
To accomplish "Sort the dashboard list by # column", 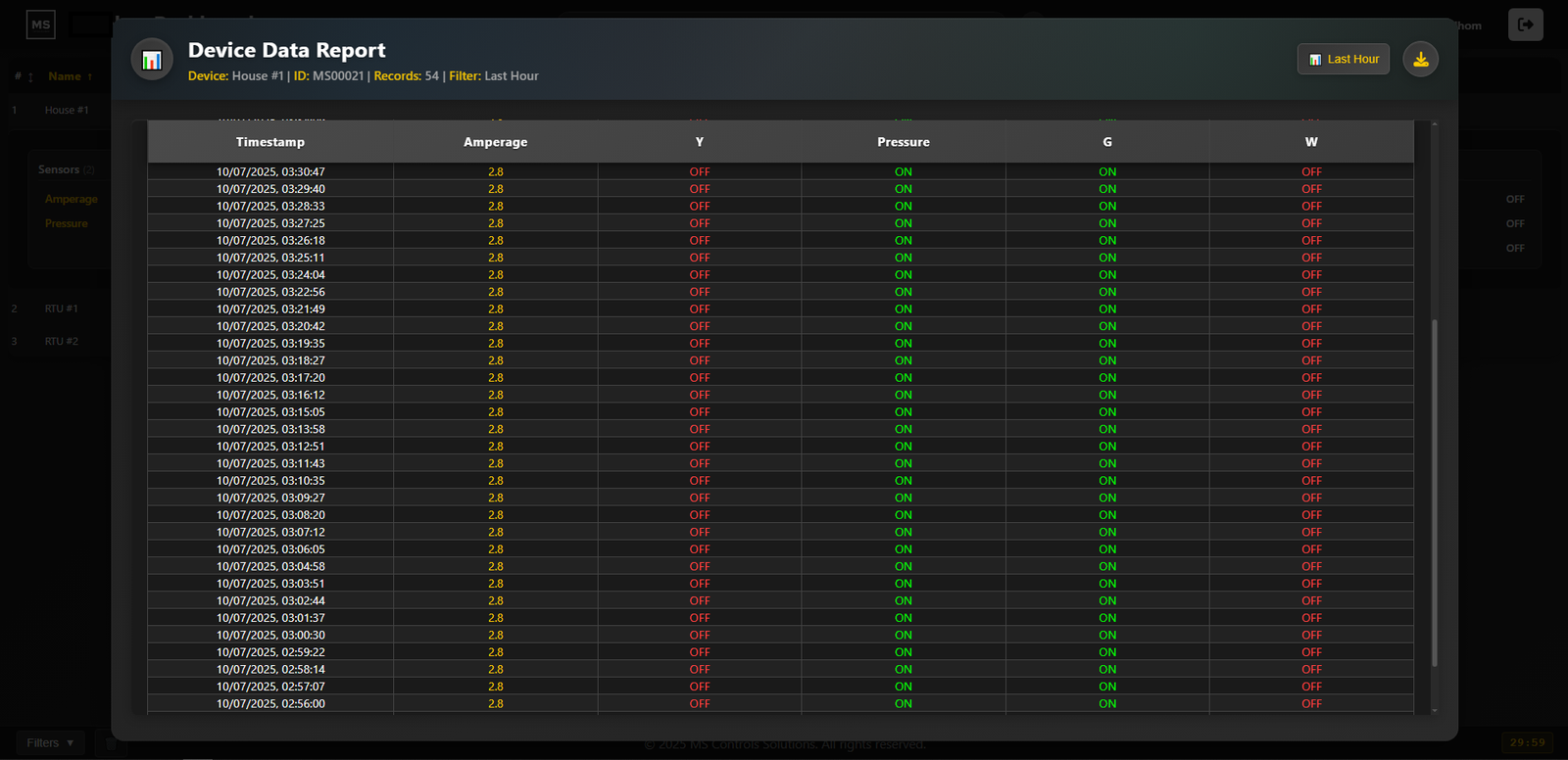I will pos(24,76).
